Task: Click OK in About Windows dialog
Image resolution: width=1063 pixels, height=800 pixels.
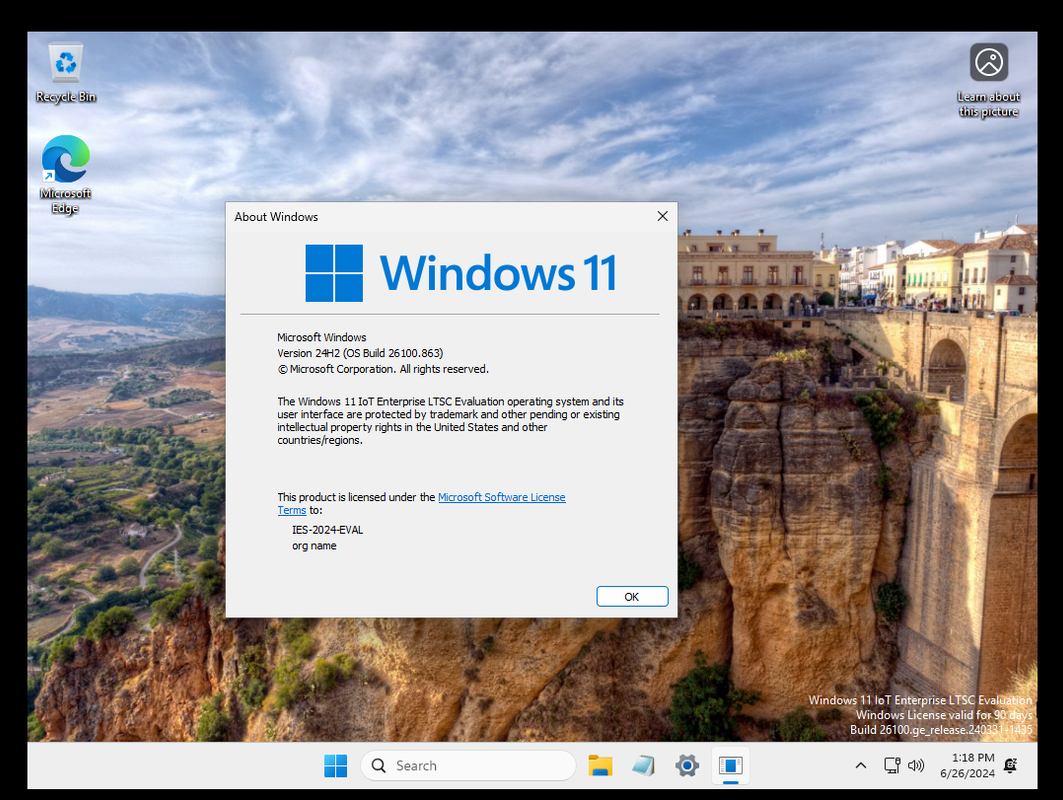Action: tap(632, 597)
